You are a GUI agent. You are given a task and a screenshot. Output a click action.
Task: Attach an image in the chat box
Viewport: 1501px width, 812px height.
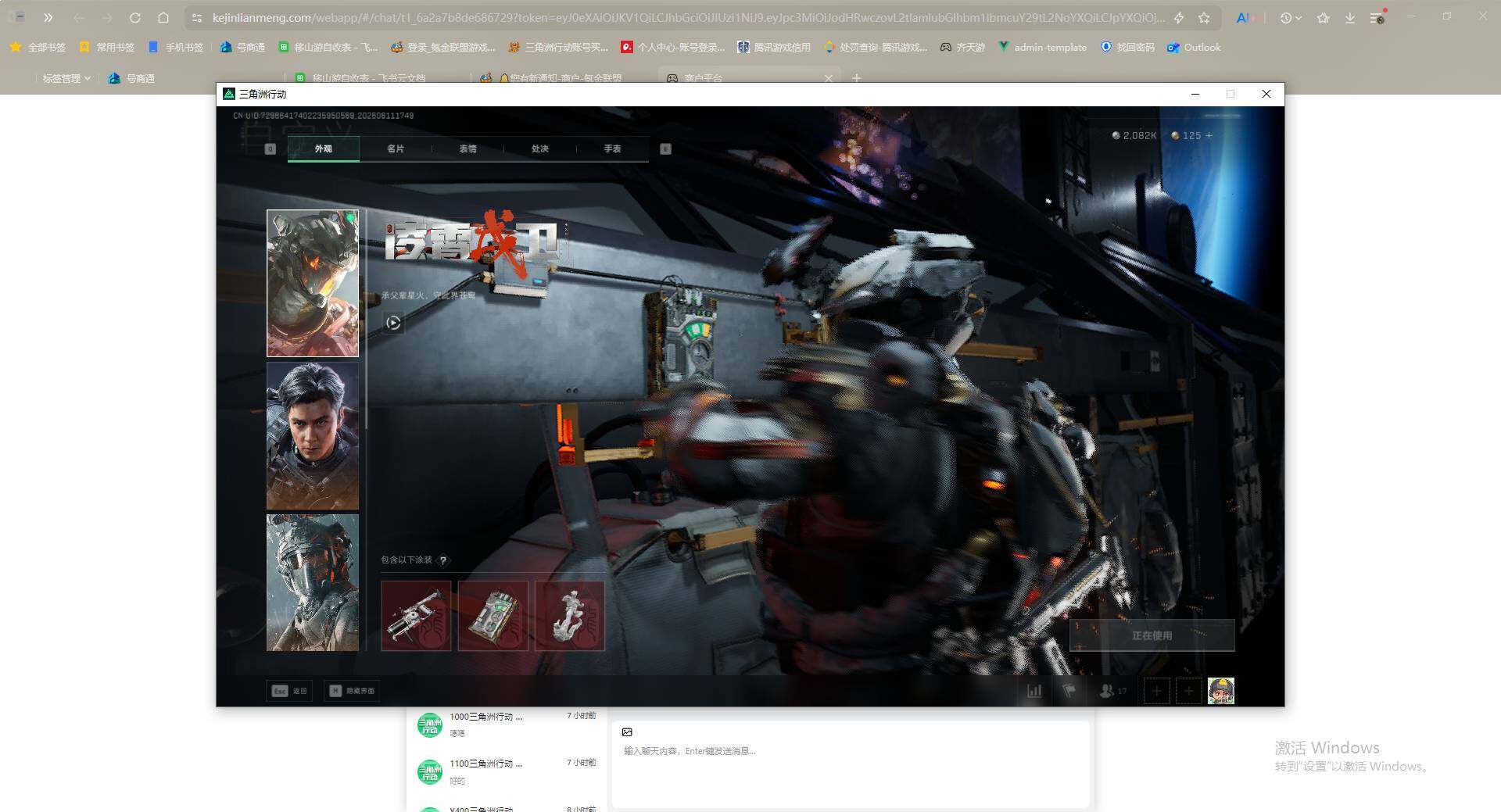[627, 732]
